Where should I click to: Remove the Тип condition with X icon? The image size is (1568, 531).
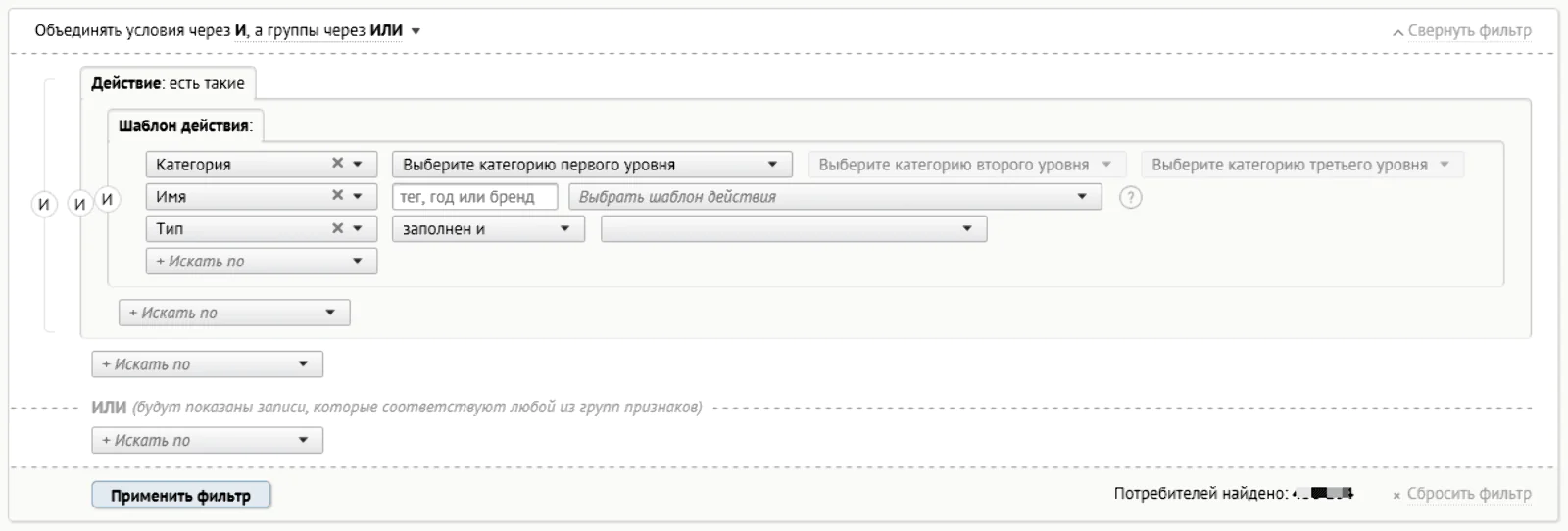(x=337, y=228)
